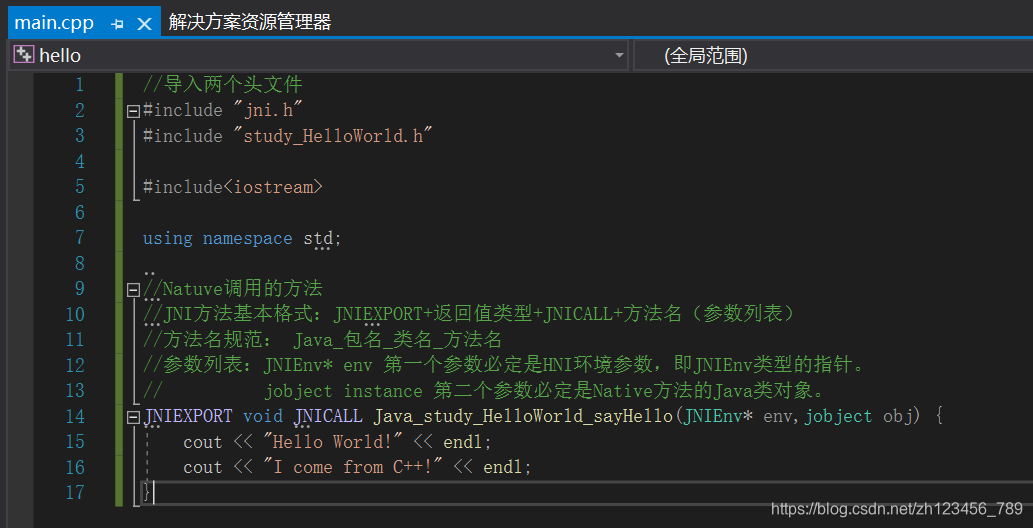This screenshot has width=1033, height=528.
Task: Click 'std' on line 7
Action: click(x=318, y=238)
